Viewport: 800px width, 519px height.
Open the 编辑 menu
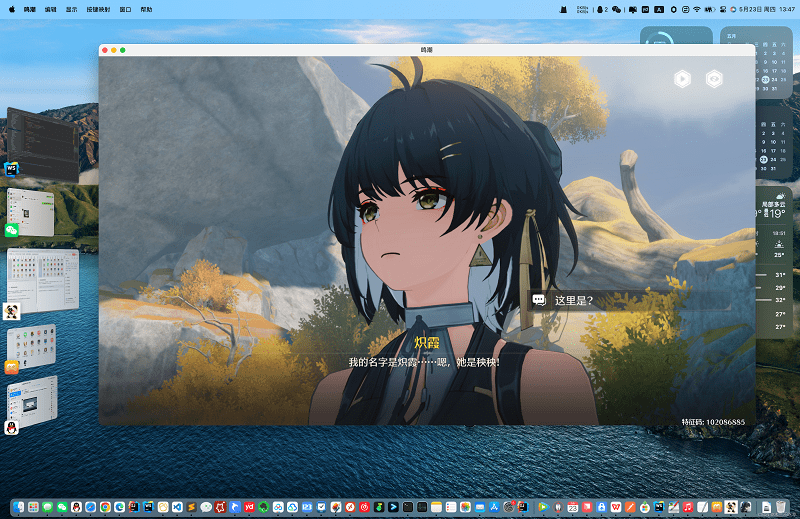50,7
